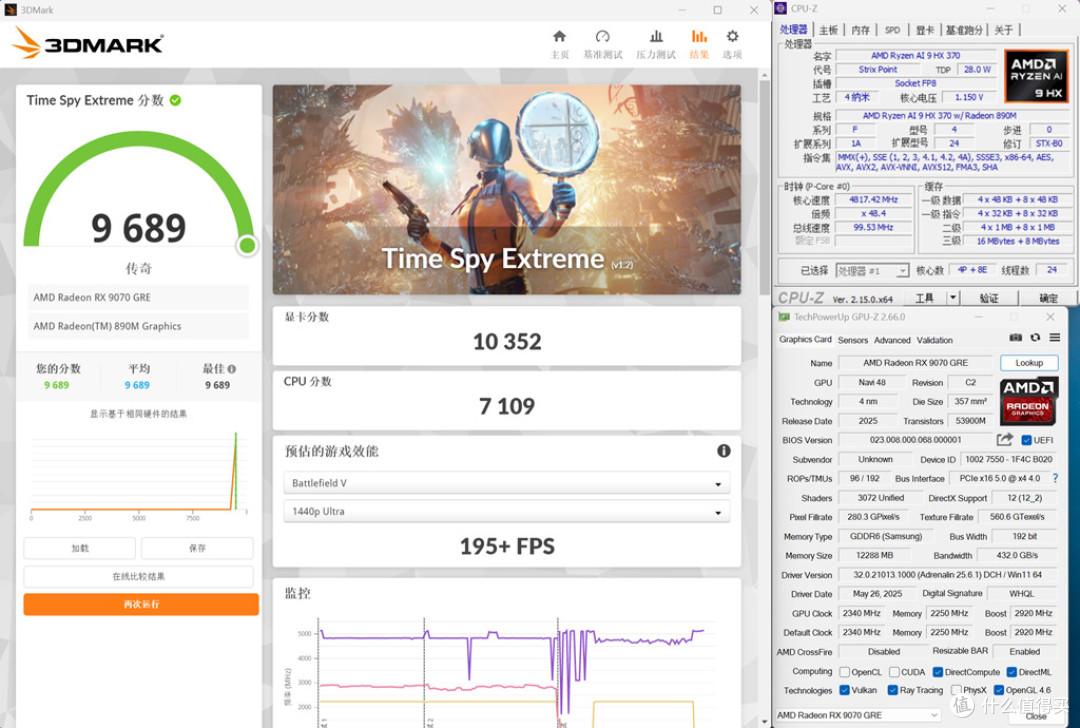
Task: Switch to the SPD tab in CPU-Z
Action: pos(893,30)
